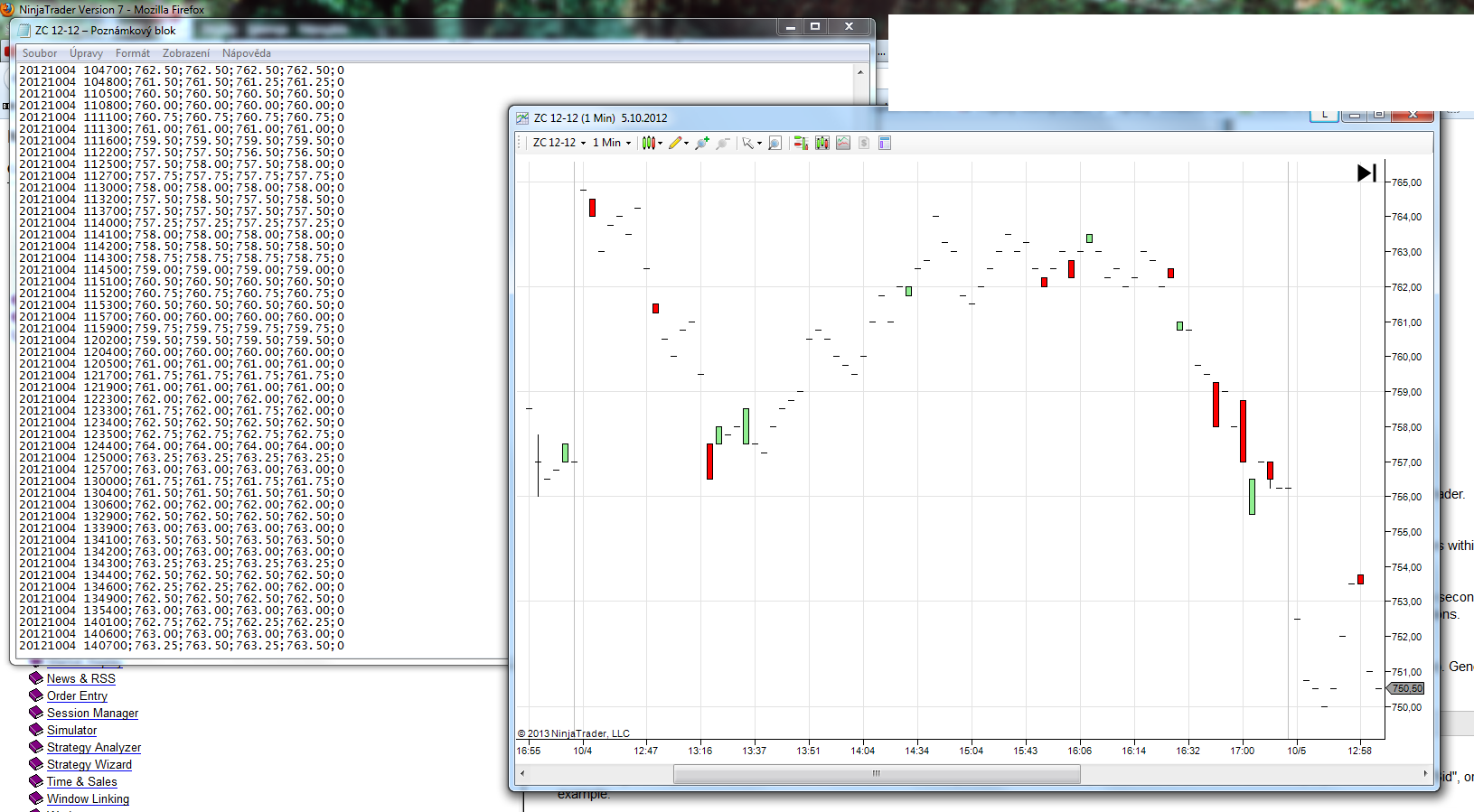Screen dimensions: 1474x812
Task: Click the book icon beside Strategy Analyzer
Action: coord(36,747)
